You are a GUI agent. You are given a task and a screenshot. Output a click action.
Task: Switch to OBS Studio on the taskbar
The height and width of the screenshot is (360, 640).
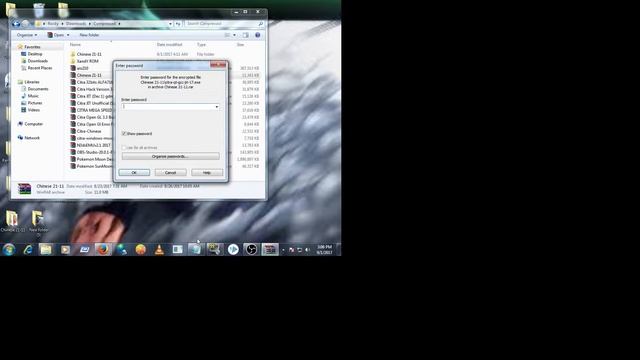point(251,249)
